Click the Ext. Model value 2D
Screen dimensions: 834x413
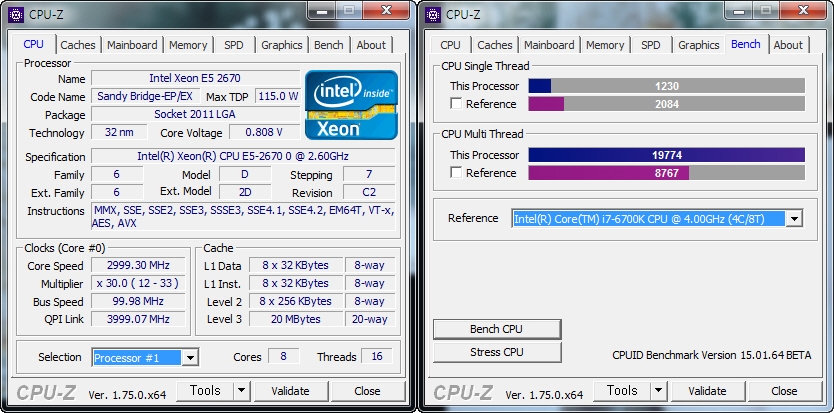245,193
